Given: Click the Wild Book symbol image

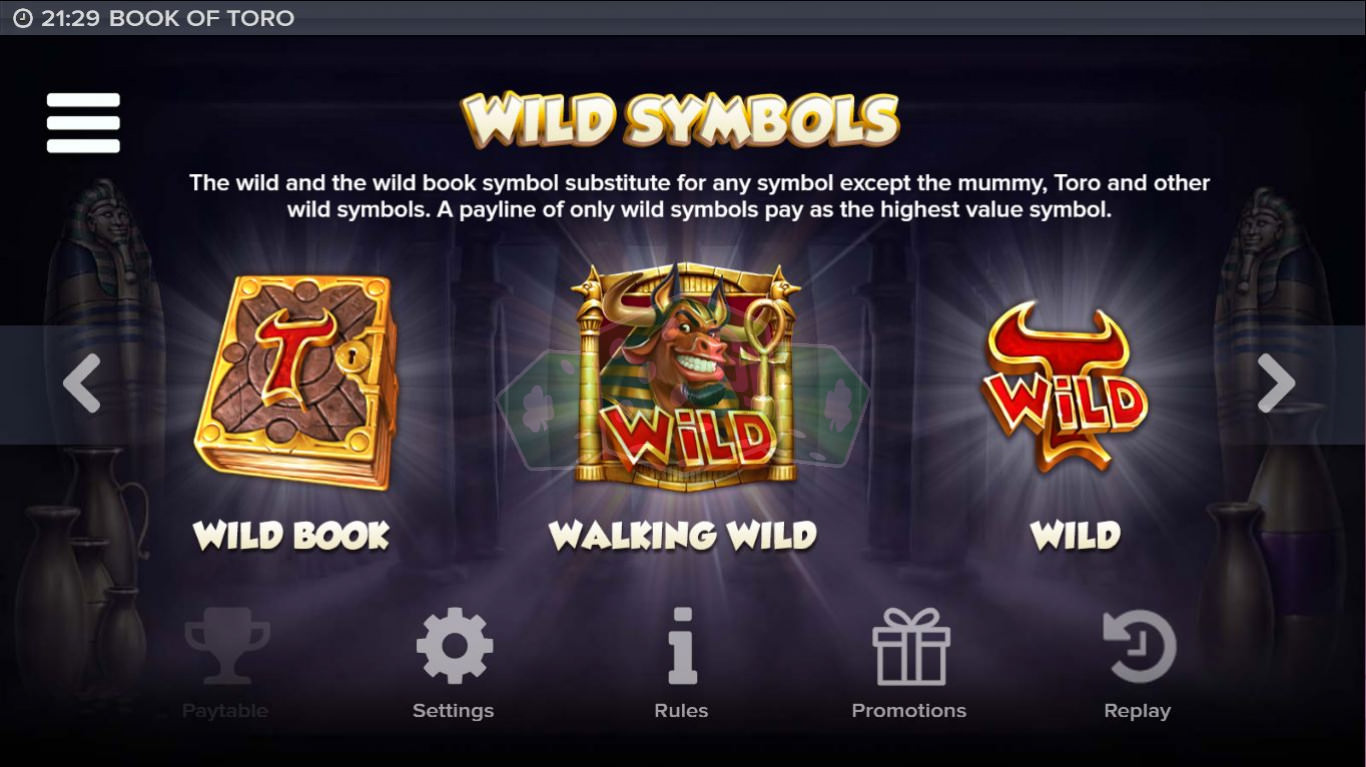Looking at the screenshot, I should [x=296, y=383].
